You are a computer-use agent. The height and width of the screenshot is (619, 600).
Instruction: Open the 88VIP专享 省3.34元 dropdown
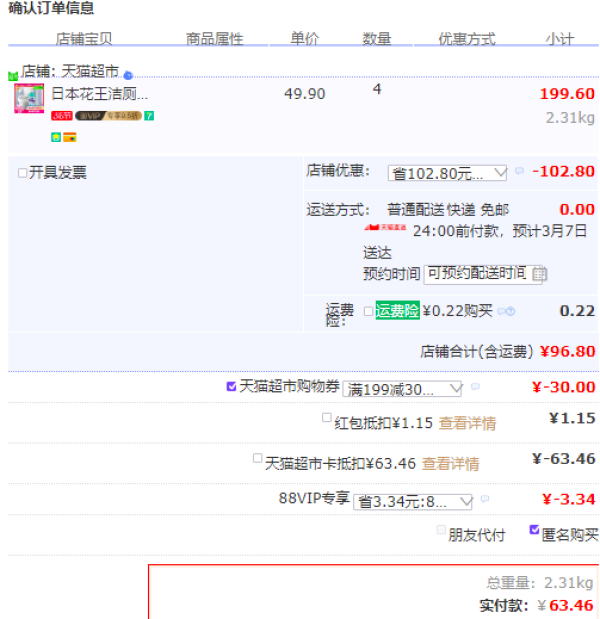click(412, 502)
